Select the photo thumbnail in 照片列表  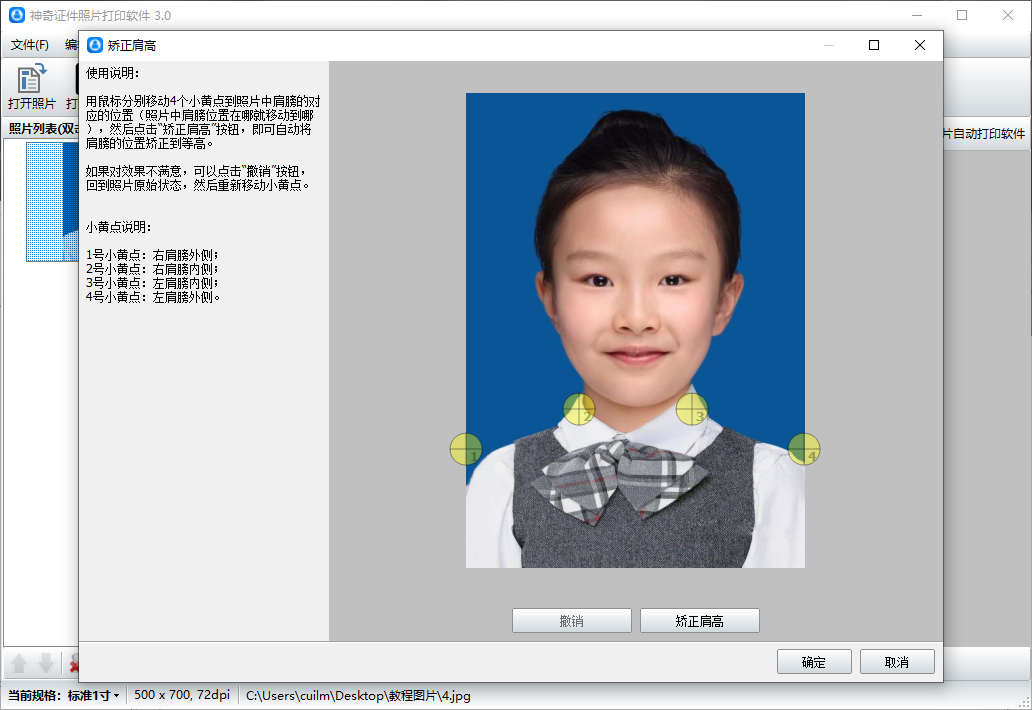(52, 202)
